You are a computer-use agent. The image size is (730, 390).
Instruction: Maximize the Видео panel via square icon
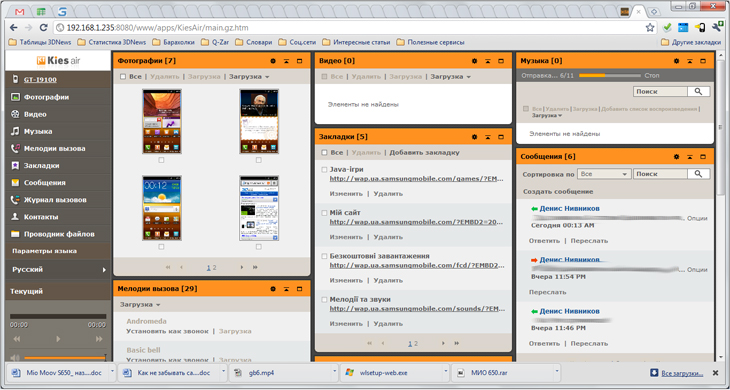tap(501, 61)
